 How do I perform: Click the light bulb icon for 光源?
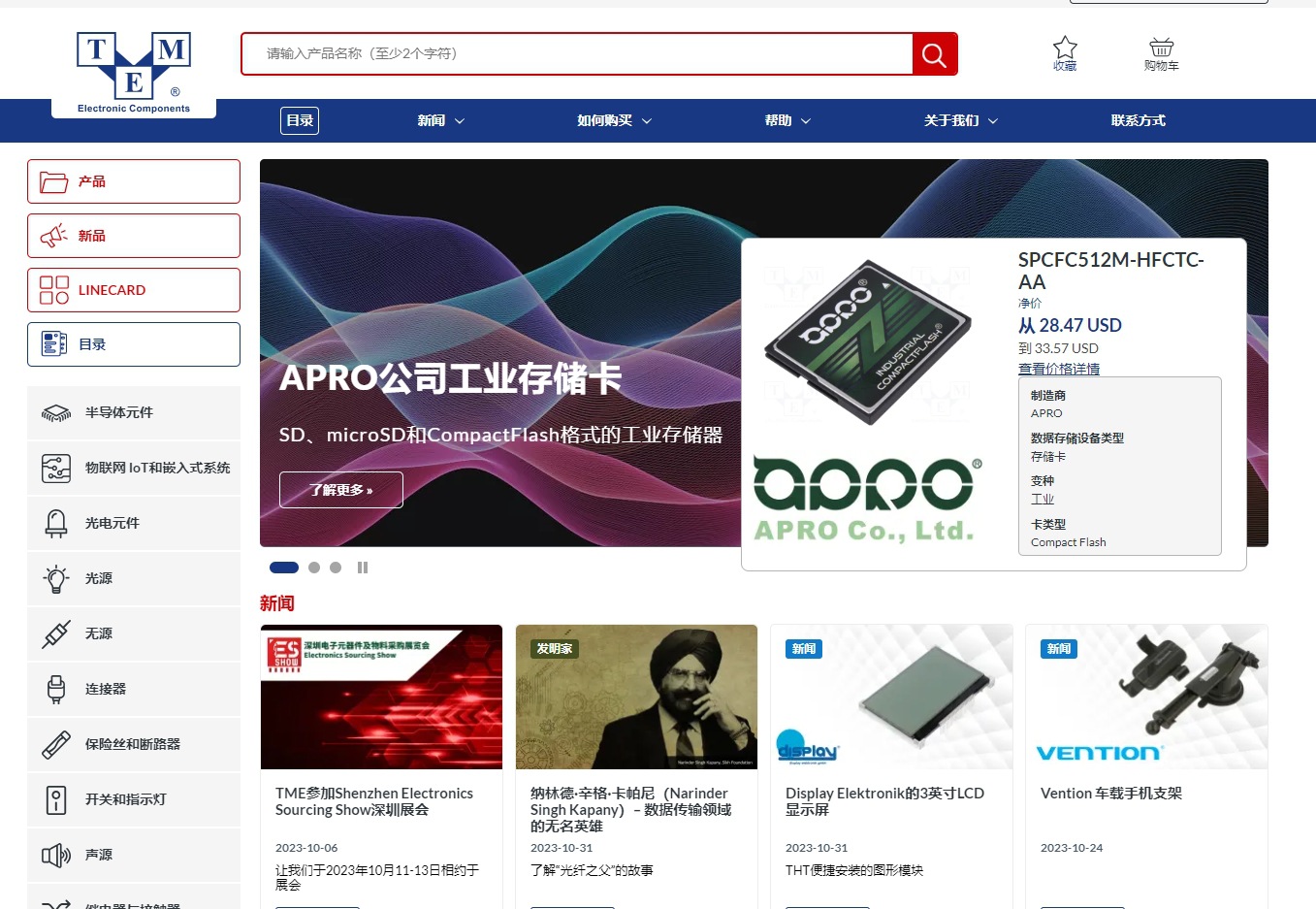(x=56, y=579)
